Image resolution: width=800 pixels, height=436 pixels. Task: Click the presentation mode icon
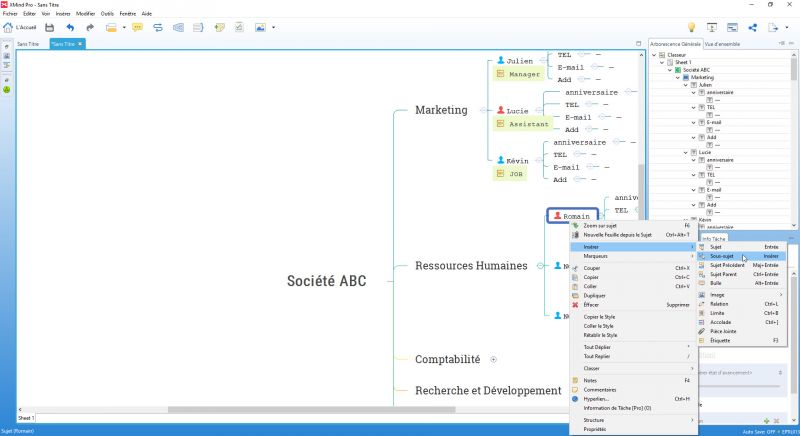(x=712, y=28)
